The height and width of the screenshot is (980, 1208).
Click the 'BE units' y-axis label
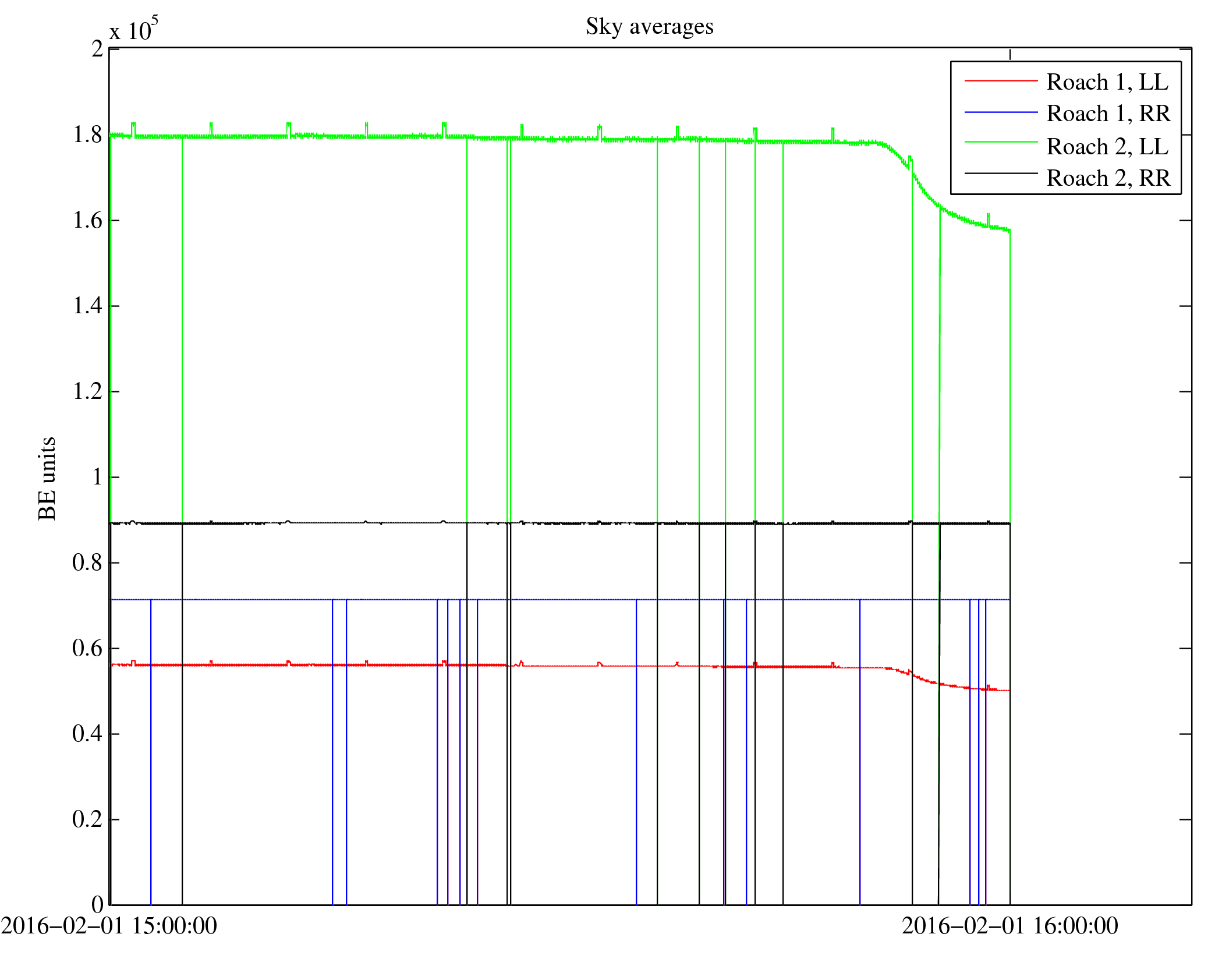click(x=47, y=478)
